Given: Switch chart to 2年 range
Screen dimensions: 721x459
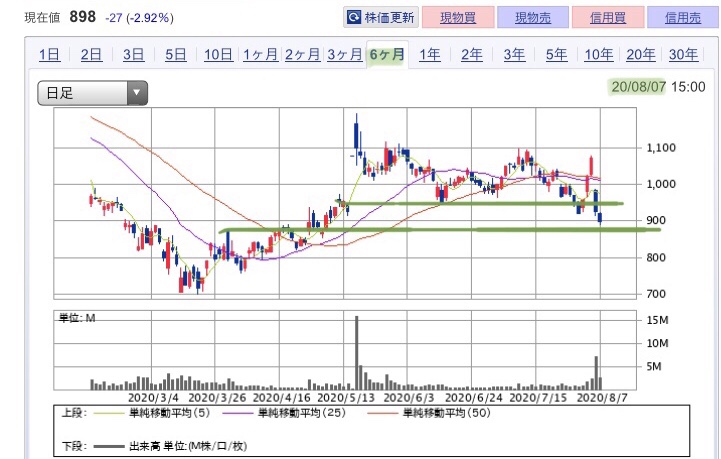Looking at the screenshot, I should [472, 55].
